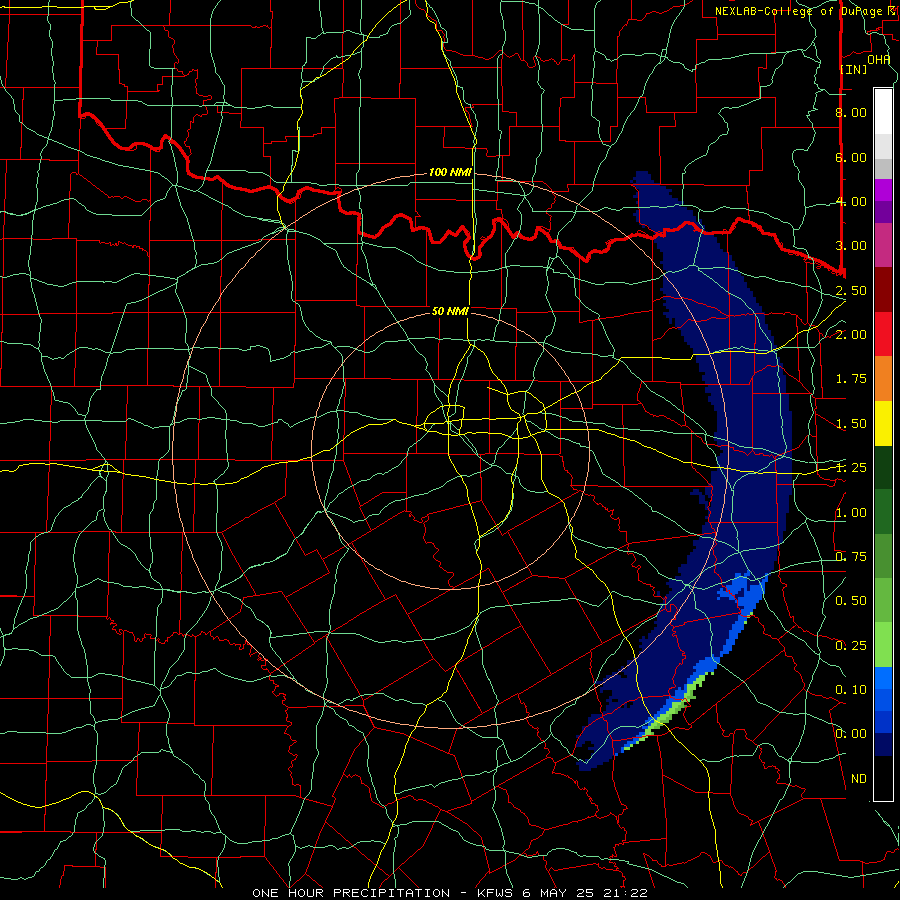The height and width of the screenshot is (900, 900).
Task: Click the '1.75' legend value
Action: click(851, 379)
